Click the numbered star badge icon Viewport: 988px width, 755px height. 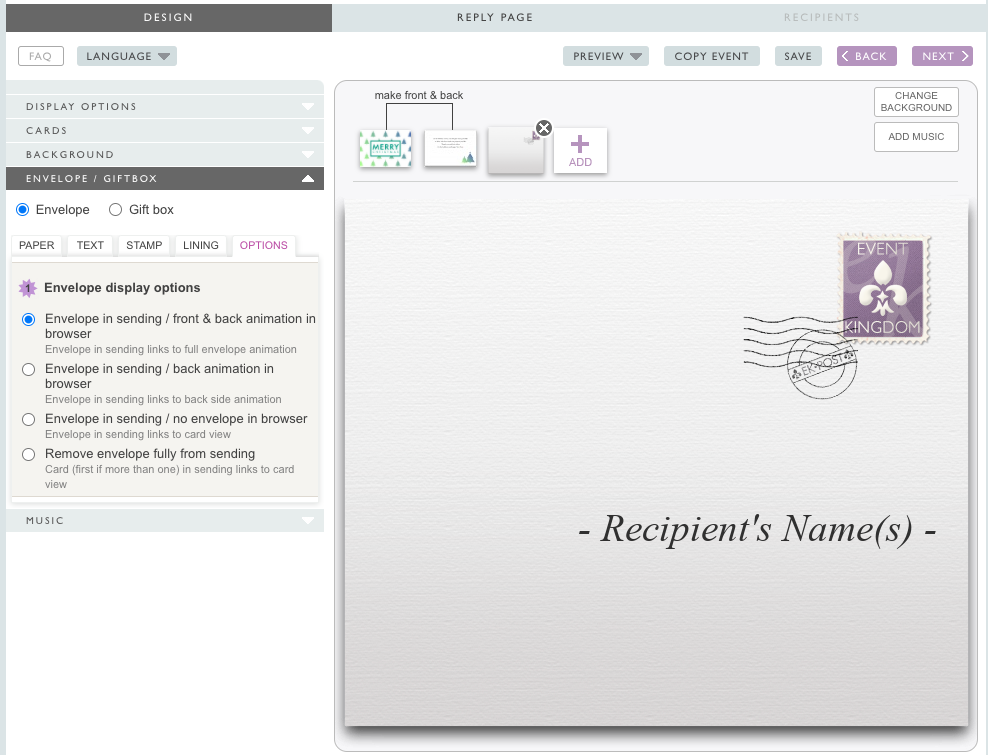(x=28, y=288)
